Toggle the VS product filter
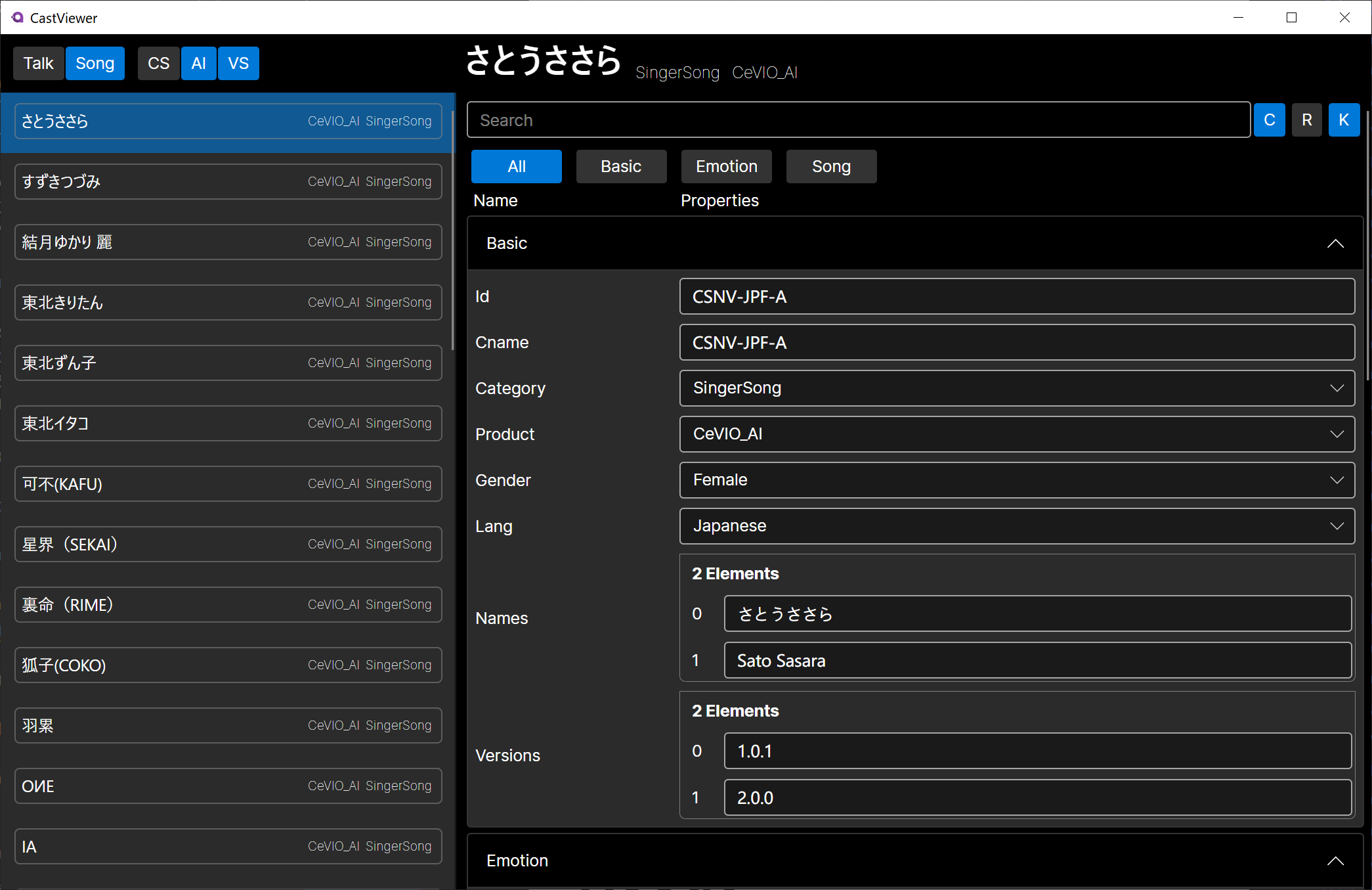 pyautogui.click(x=238, y=64)
